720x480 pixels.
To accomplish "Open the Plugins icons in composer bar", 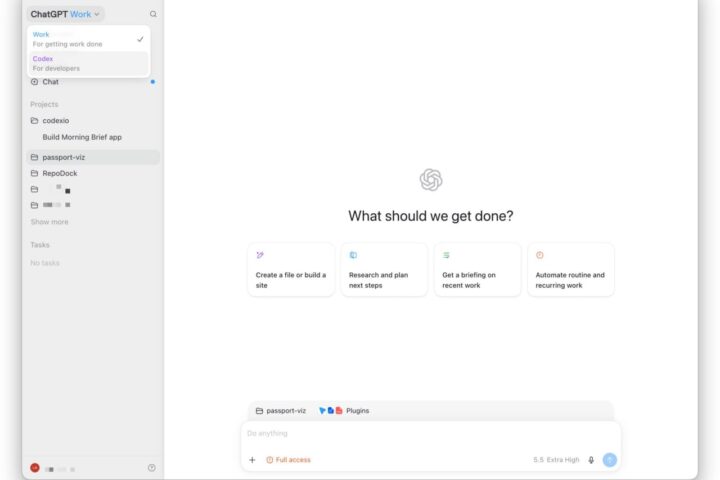I will click(x=344, y=411).
